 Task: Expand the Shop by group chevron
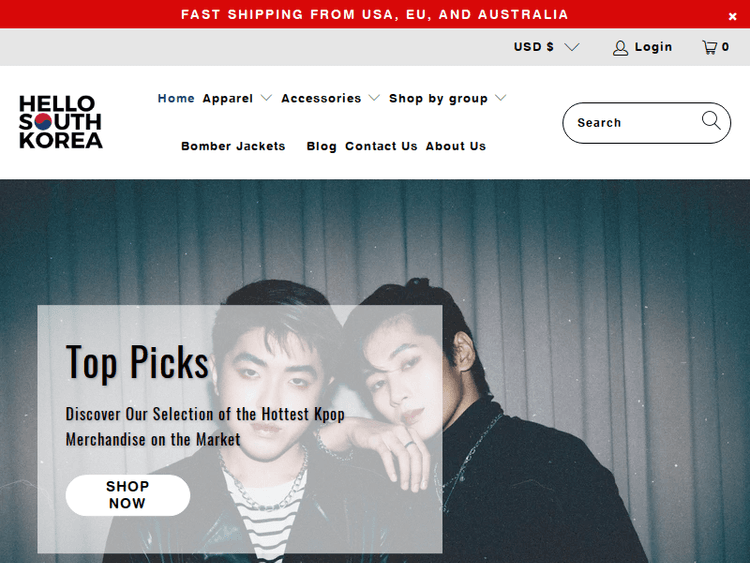(x=500, y=98)
